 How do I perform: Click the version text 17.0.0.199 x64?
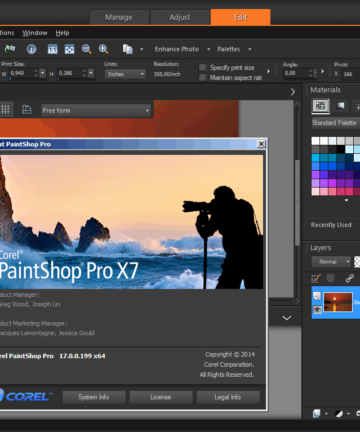click(x=82, y=356)
